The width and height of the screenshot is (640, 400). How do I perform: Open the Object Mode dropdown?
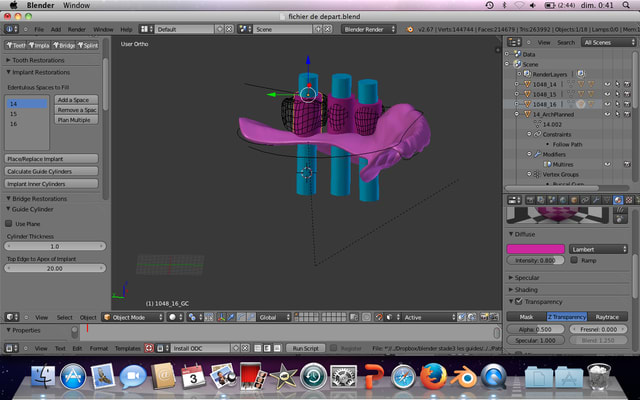click(x=133, y=317)
